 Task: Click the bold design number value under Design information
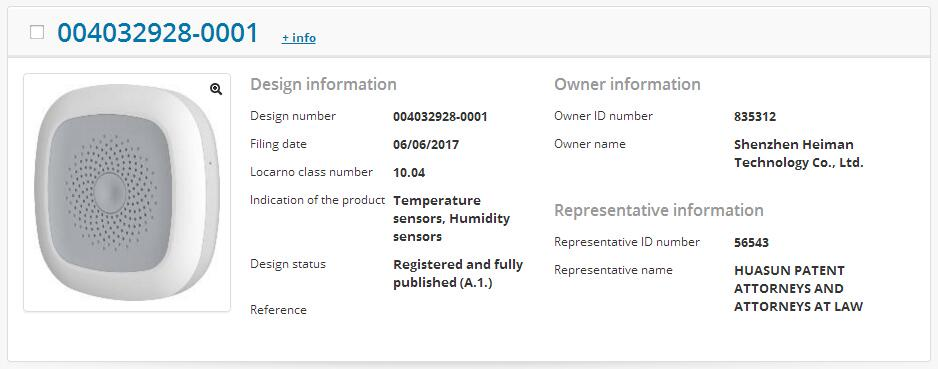coord(440,117)
